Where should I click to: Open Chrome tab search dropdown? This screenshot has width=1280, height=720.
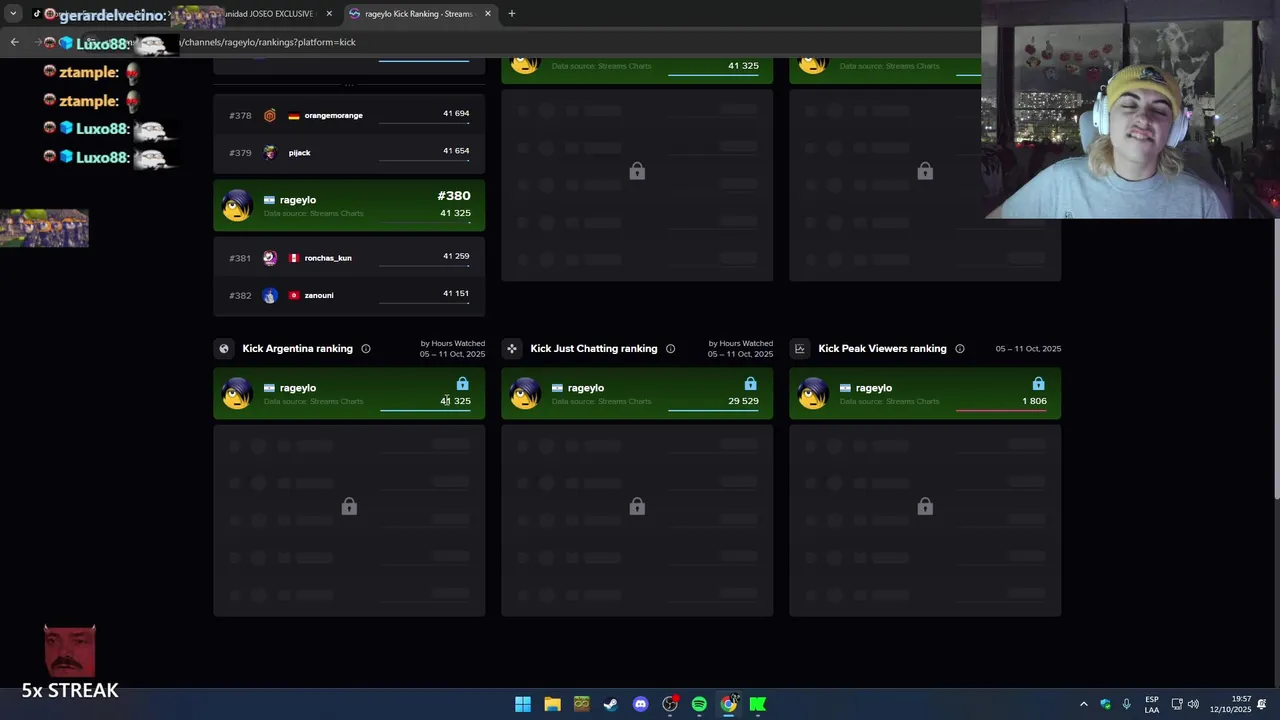pos(13,14)
